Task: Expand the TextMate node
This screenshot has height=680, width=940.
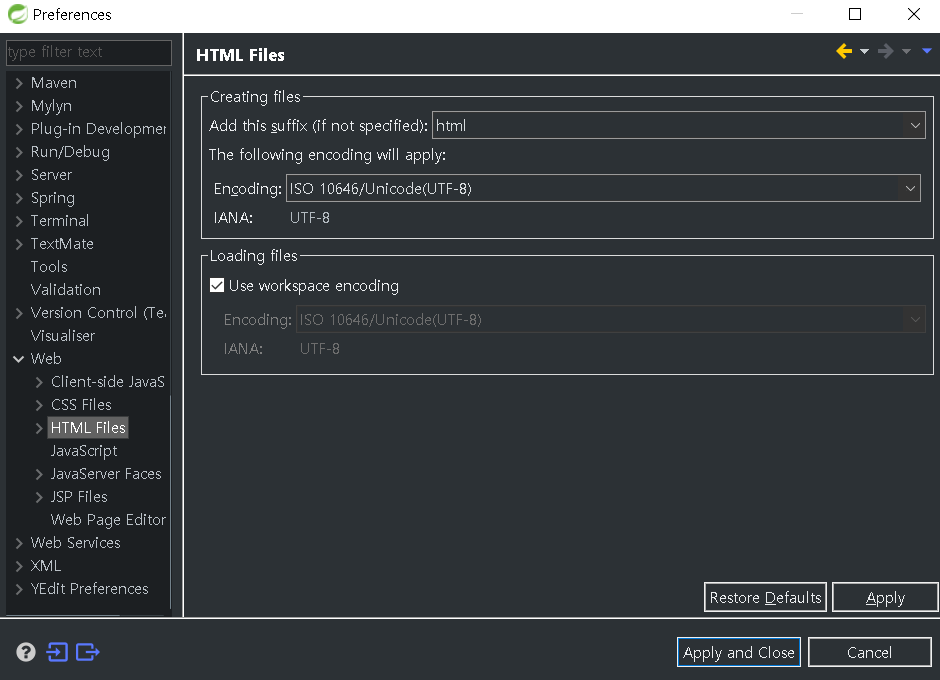Action: [x=19, y=244]
